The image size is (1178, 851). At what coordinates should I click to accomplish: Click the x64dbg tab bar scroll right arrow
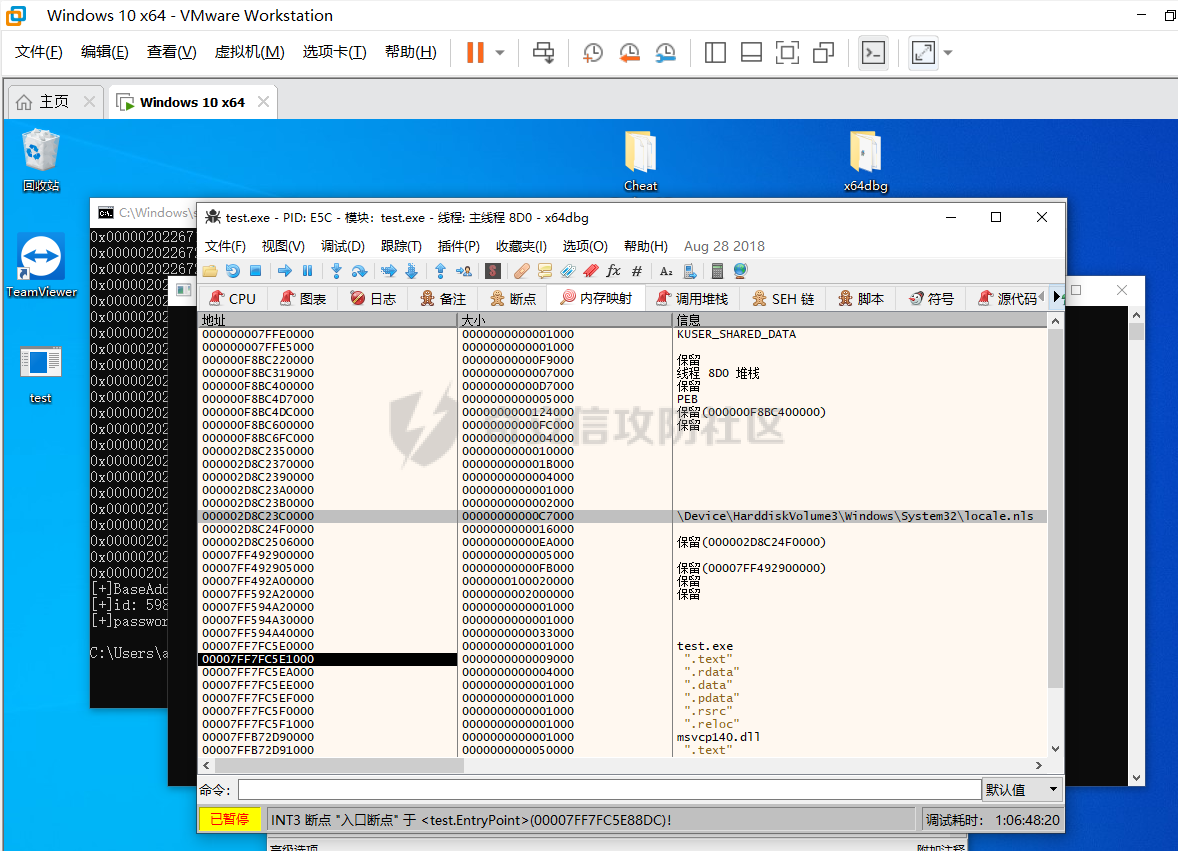(x=1058, y=297)
